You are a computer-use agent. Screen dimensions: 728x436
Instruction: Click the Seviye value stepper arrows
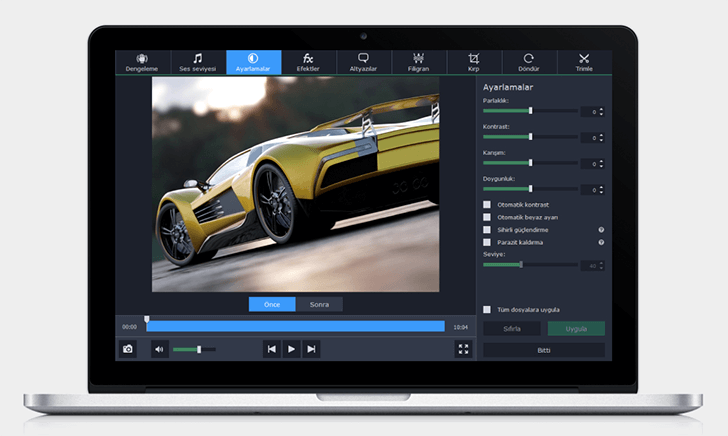coord(601,266)
